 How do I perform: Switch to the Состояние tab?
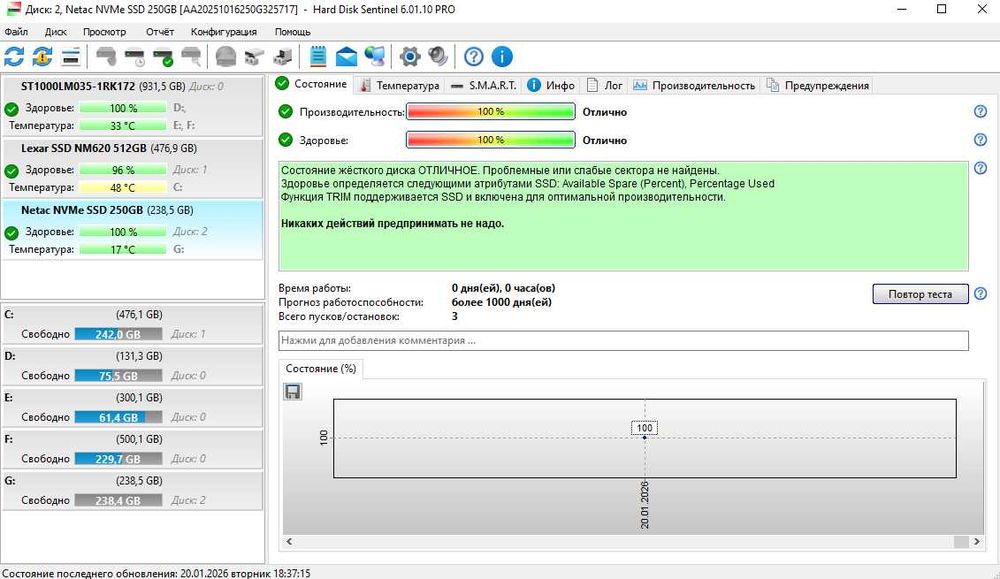[312, 84]
